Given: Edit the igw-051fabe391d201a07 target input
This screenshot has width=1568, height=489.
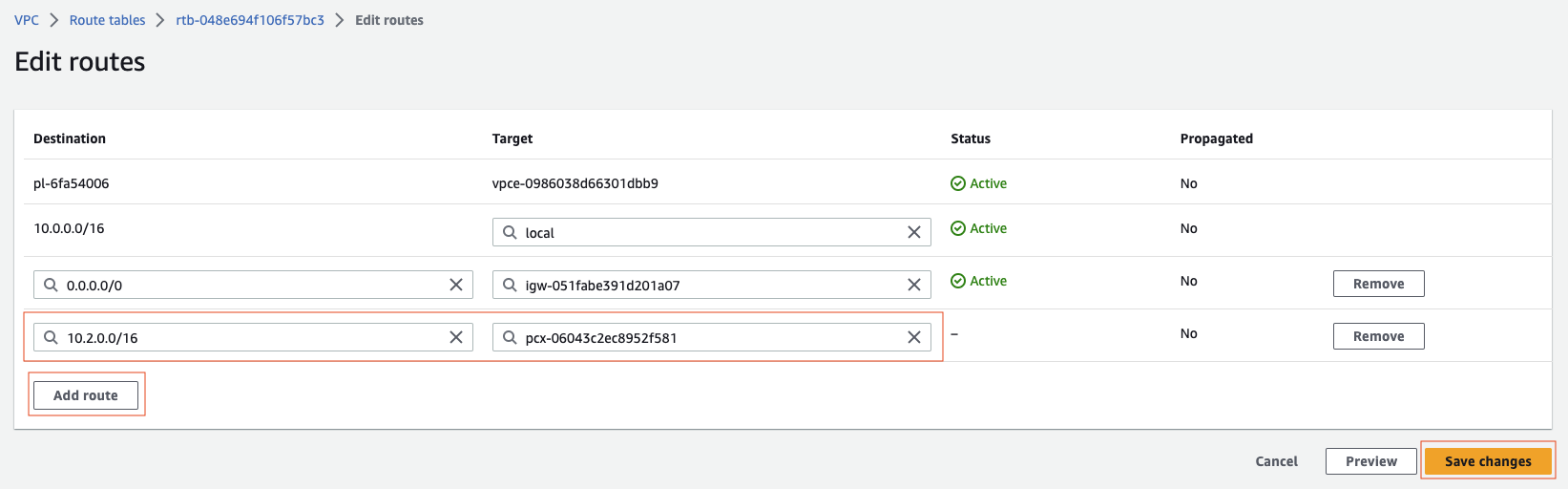Looking at the screenshot, I should tap(711, 285).
